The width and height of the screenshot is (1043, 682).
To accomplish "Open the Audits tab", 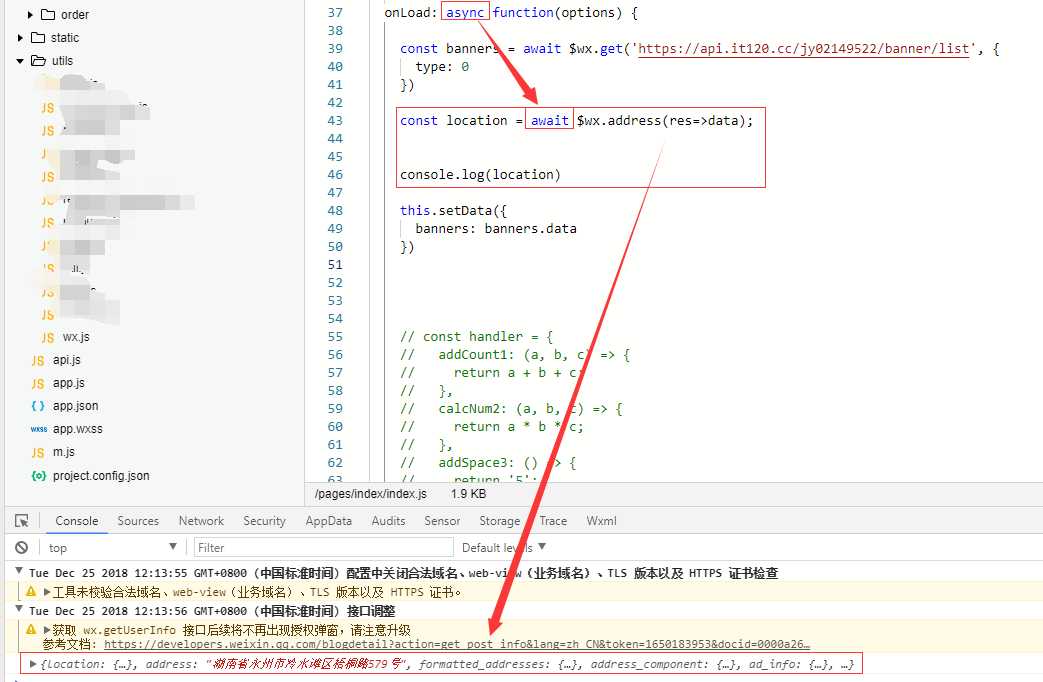I will point(388,521).
